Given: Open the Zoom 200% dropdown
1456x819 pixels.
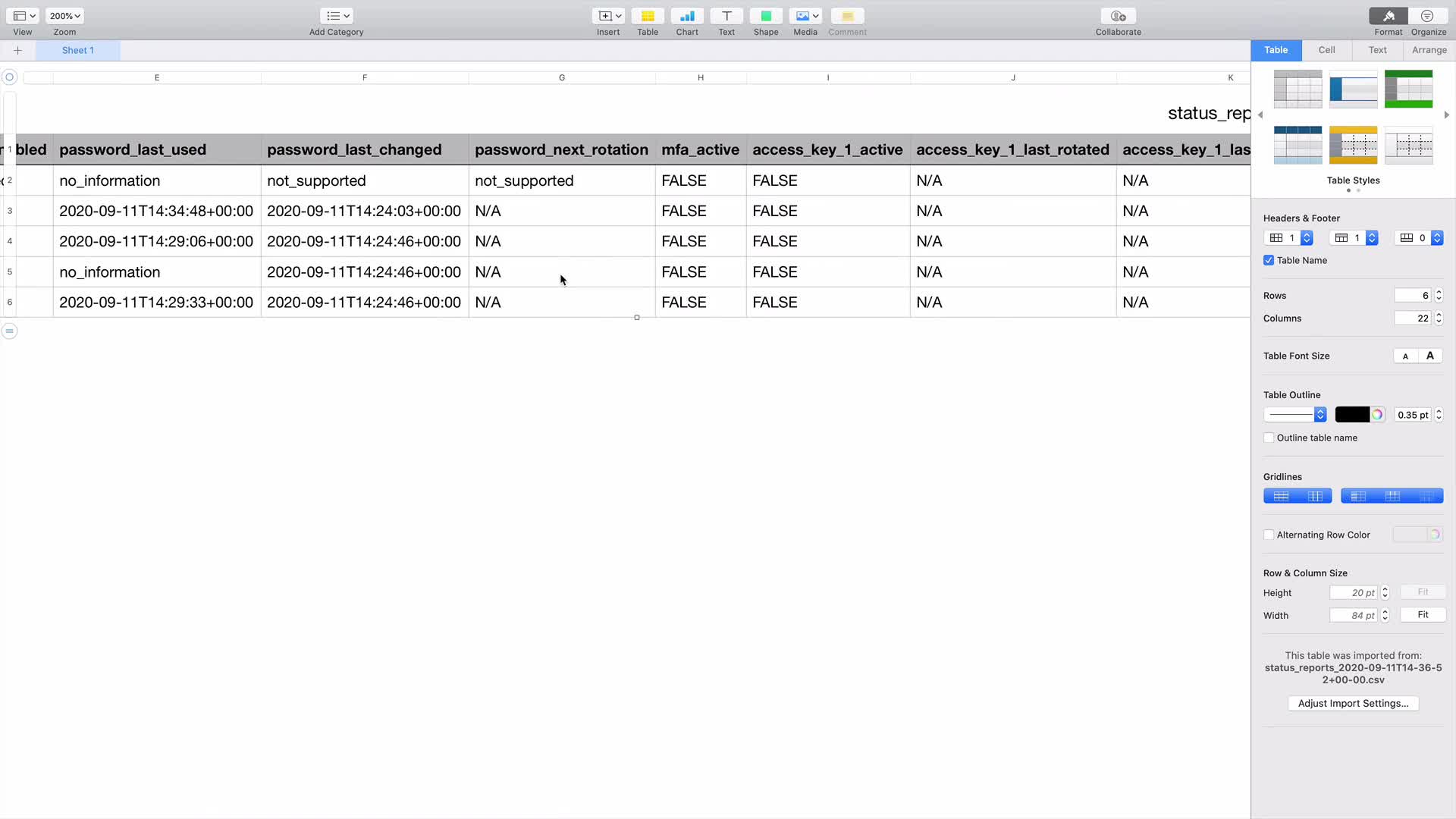Looking at the screenshot, I should click(x=64, y=16).
